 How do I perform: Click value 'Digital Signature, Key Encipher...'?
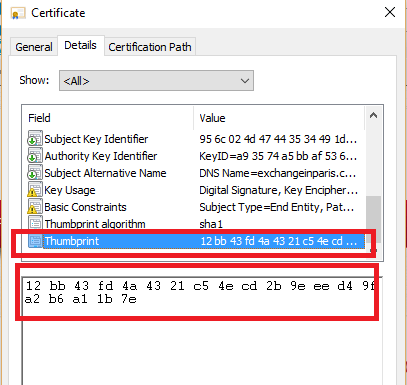(x=278, y=190)
